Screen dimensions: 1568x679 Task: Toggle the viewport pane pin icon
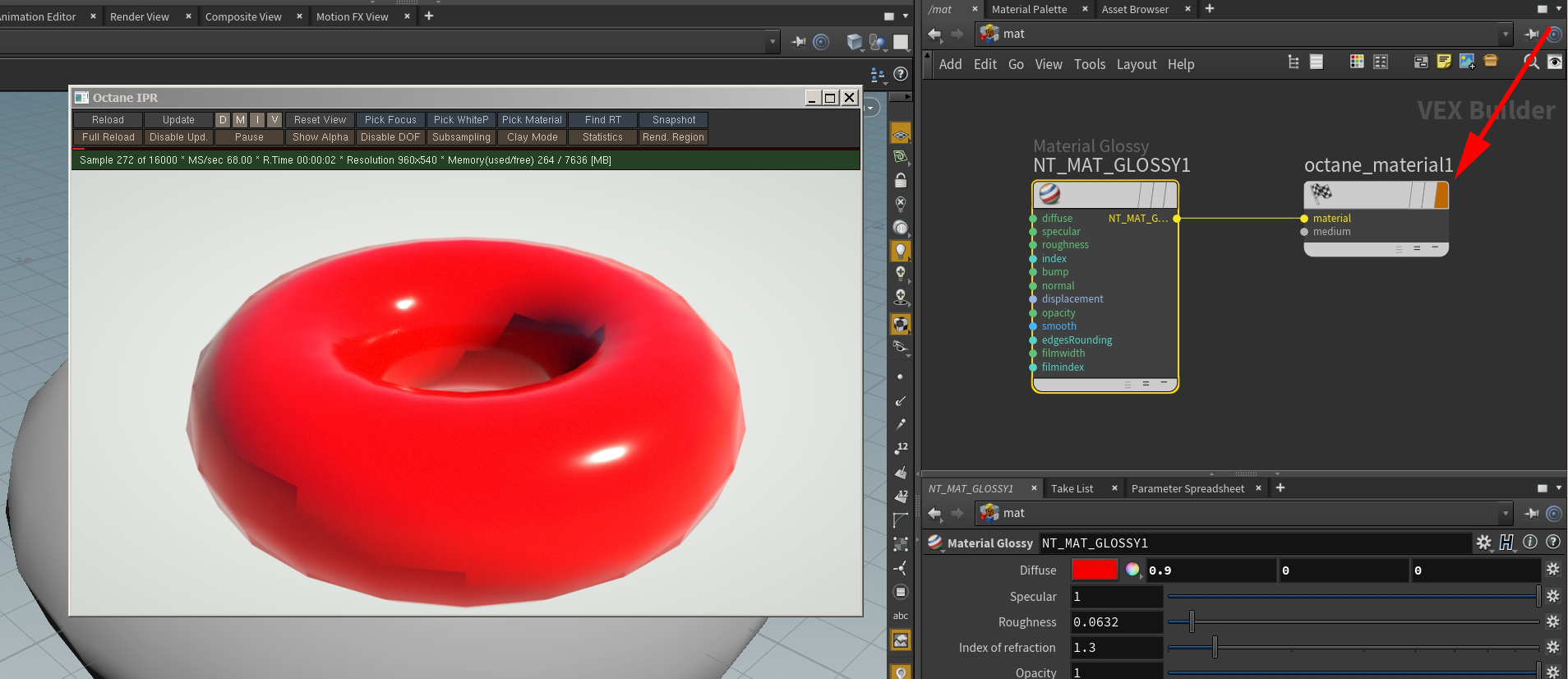pyautogui.click(x=798, y=42)
